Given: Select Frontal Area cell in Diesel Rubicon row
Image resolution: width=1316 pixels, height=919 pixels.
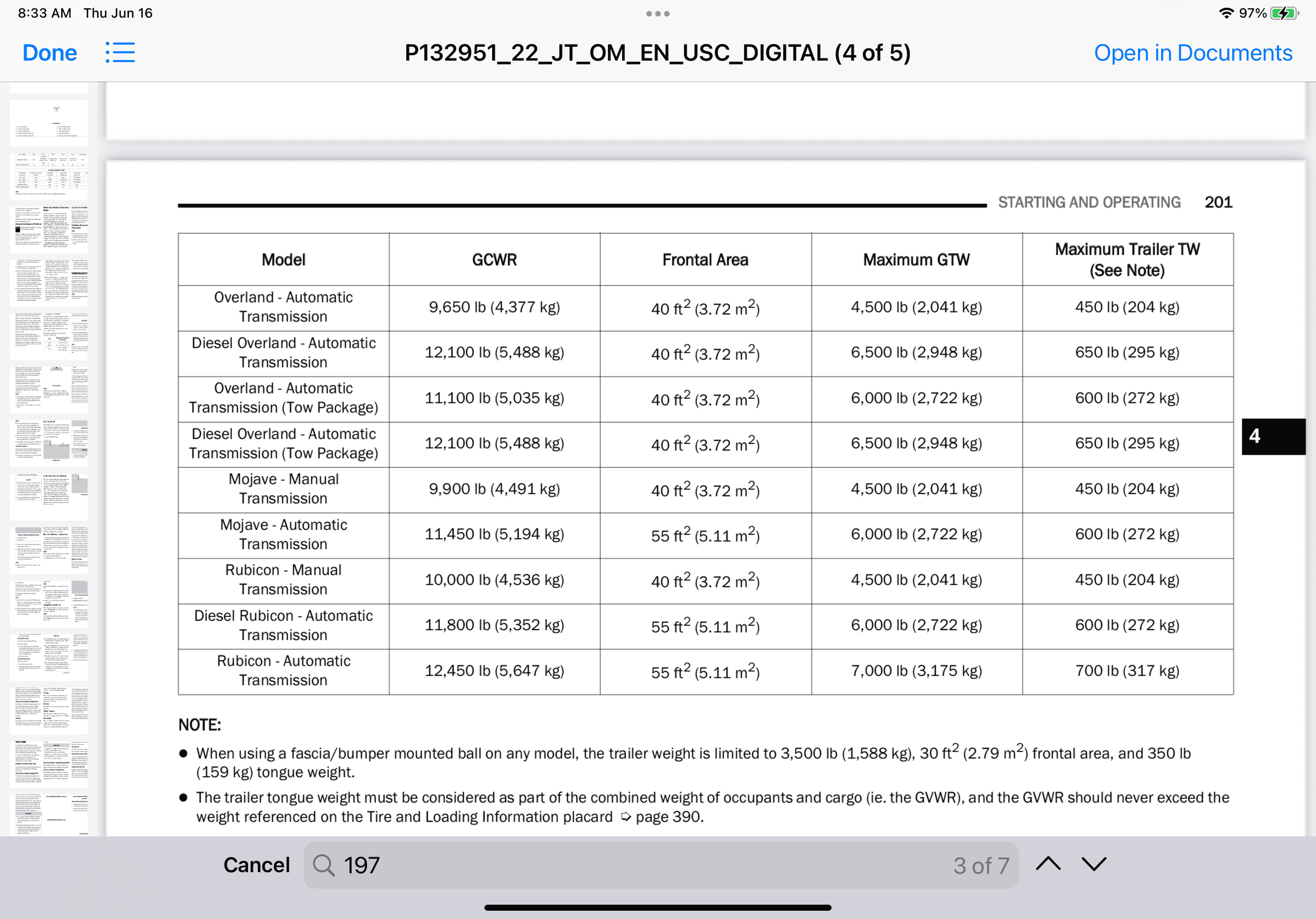Looking at the screenshot, I should pyautogui.click(x=705, y=626).
